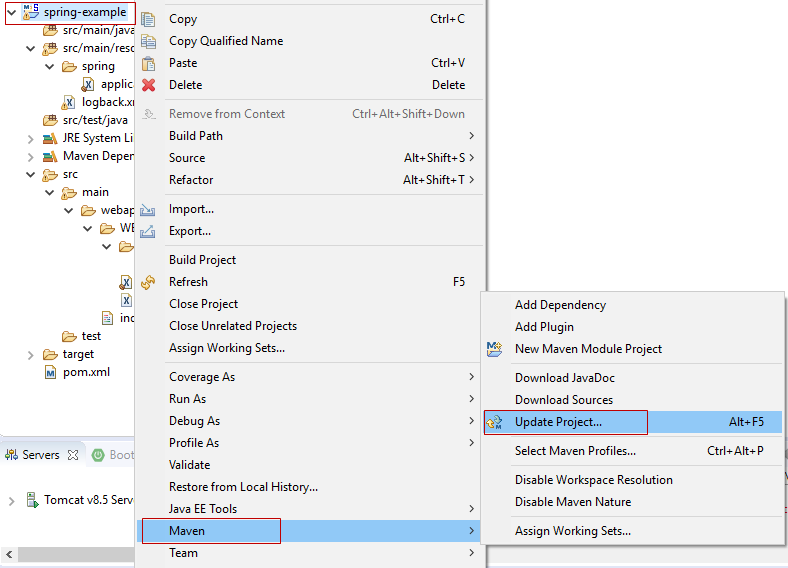Open the Java EE Tools submenu

tap(309, 509)
